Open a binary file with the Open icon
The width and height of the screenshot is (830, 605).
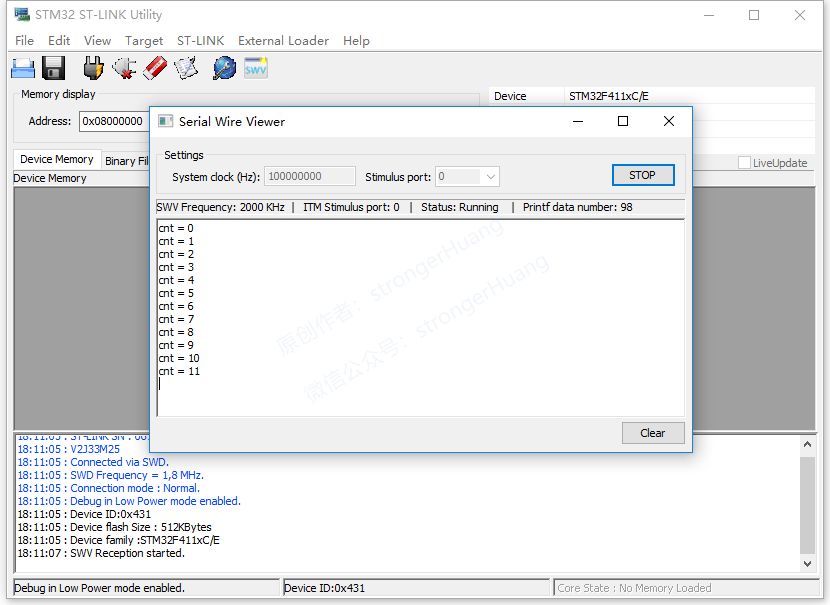[x=22, y=67]
